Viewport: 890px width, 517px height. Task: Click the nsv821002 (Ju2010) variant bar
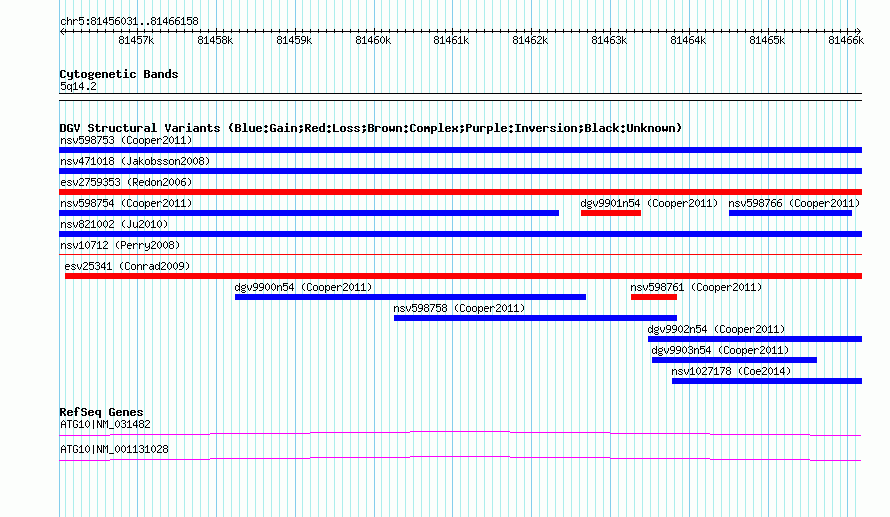(460, 234)
